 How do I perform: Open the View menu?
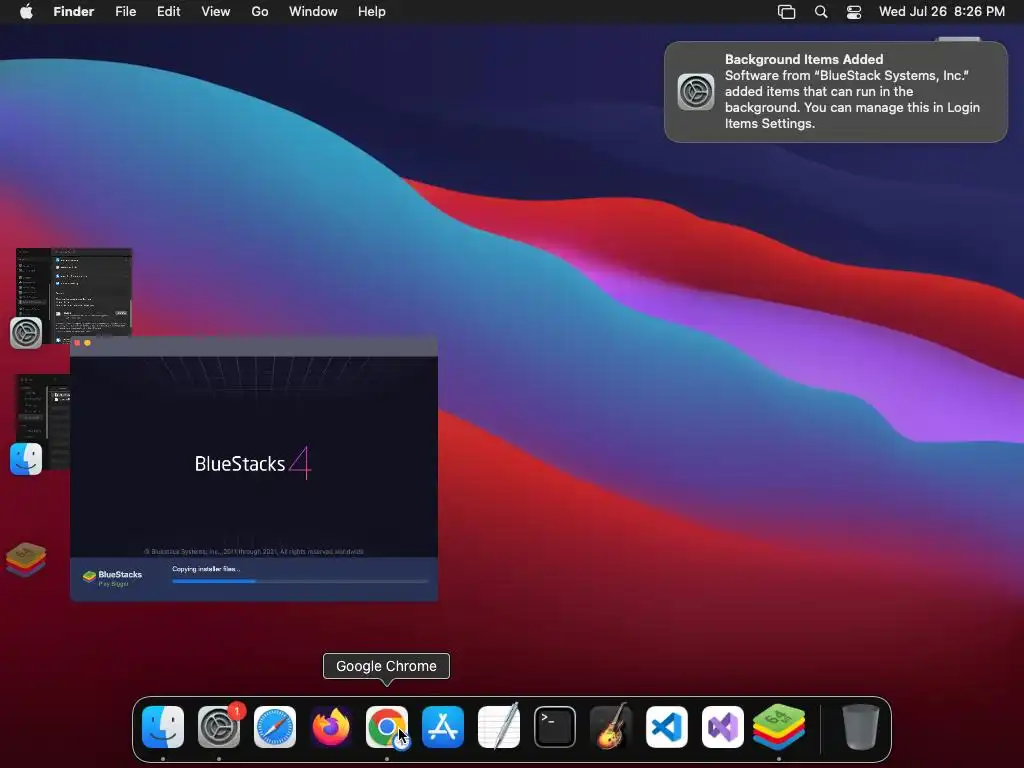coord(216,11)
